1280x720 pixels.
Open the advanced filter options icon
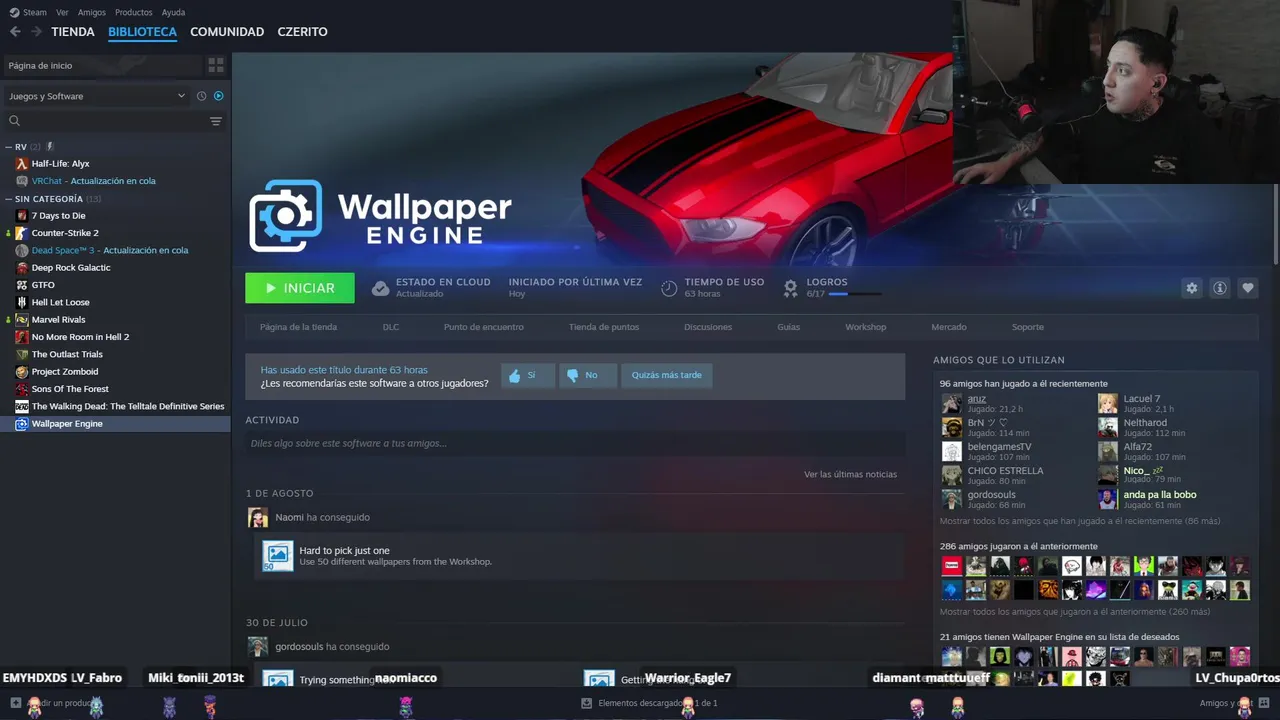click(216, 121)
